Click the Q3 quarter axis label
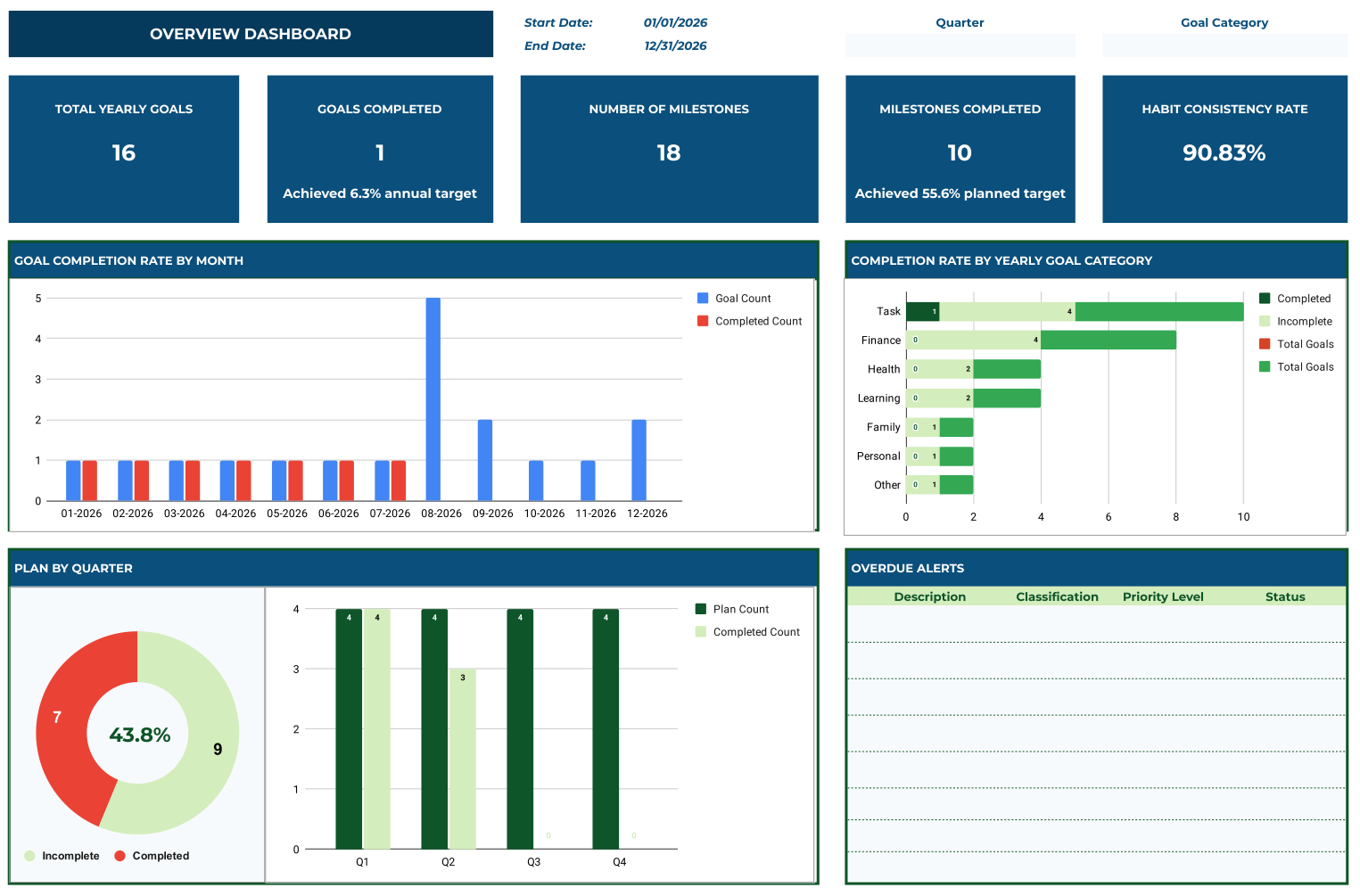Viewport: 1360px width, 896px height. 533,862
